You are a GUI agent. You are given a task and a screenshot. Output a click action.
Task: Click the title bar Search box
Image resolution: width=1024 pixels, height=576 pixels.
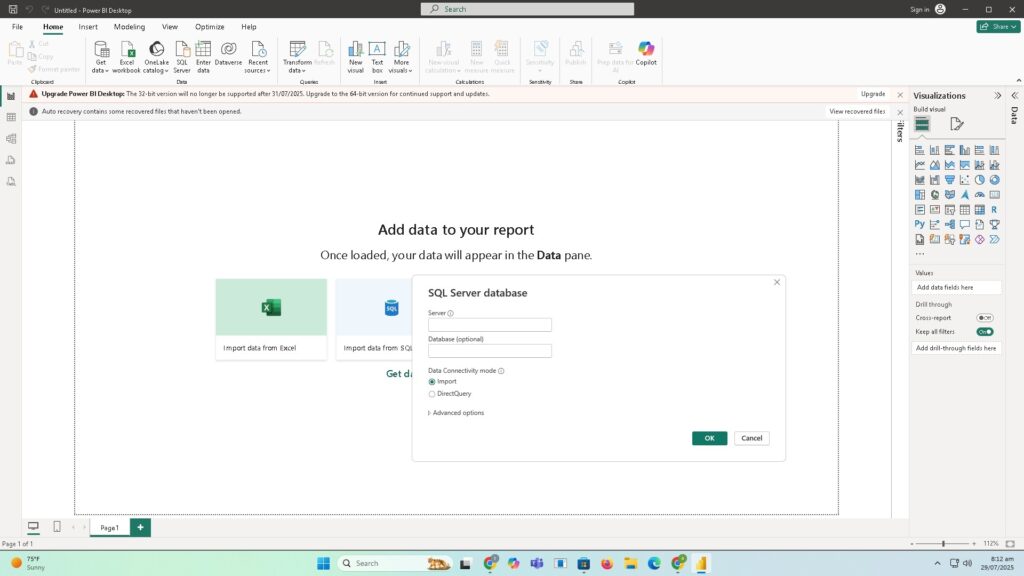(528, 9)
